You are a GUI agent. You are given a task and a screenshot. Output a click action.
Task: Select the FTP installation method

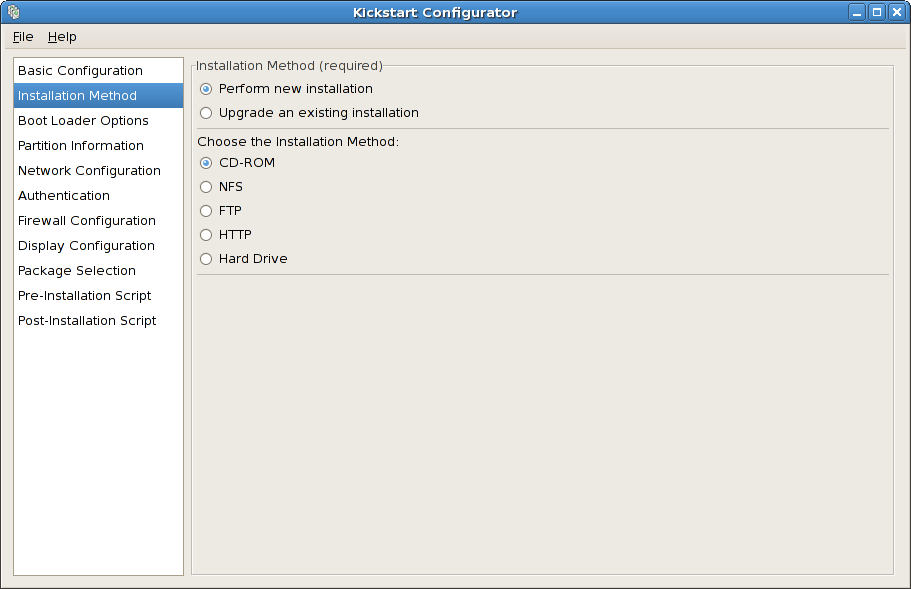(206, 211)
